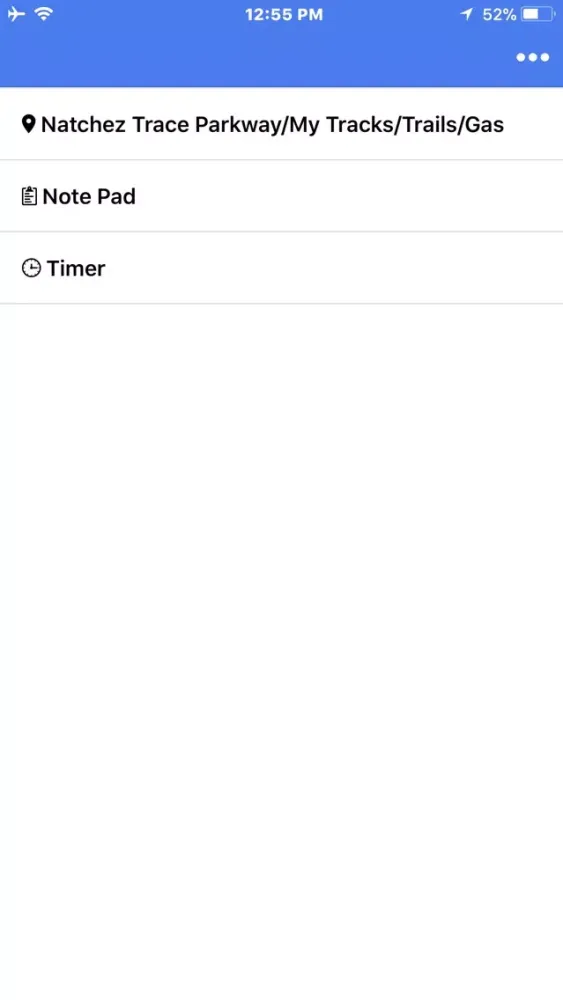This screenshot has width=563, height=1000.
Task: Open the three-dot more options menu
Action: point(532,57)
